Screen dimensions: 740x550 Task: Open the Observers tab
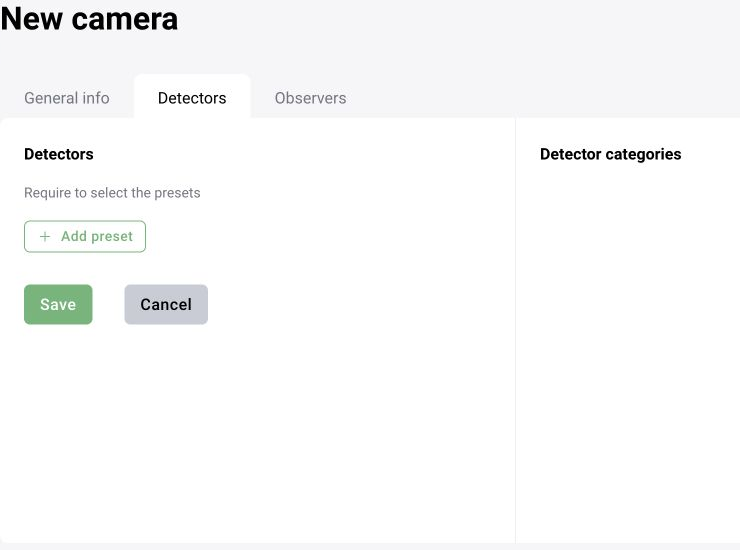311,98
